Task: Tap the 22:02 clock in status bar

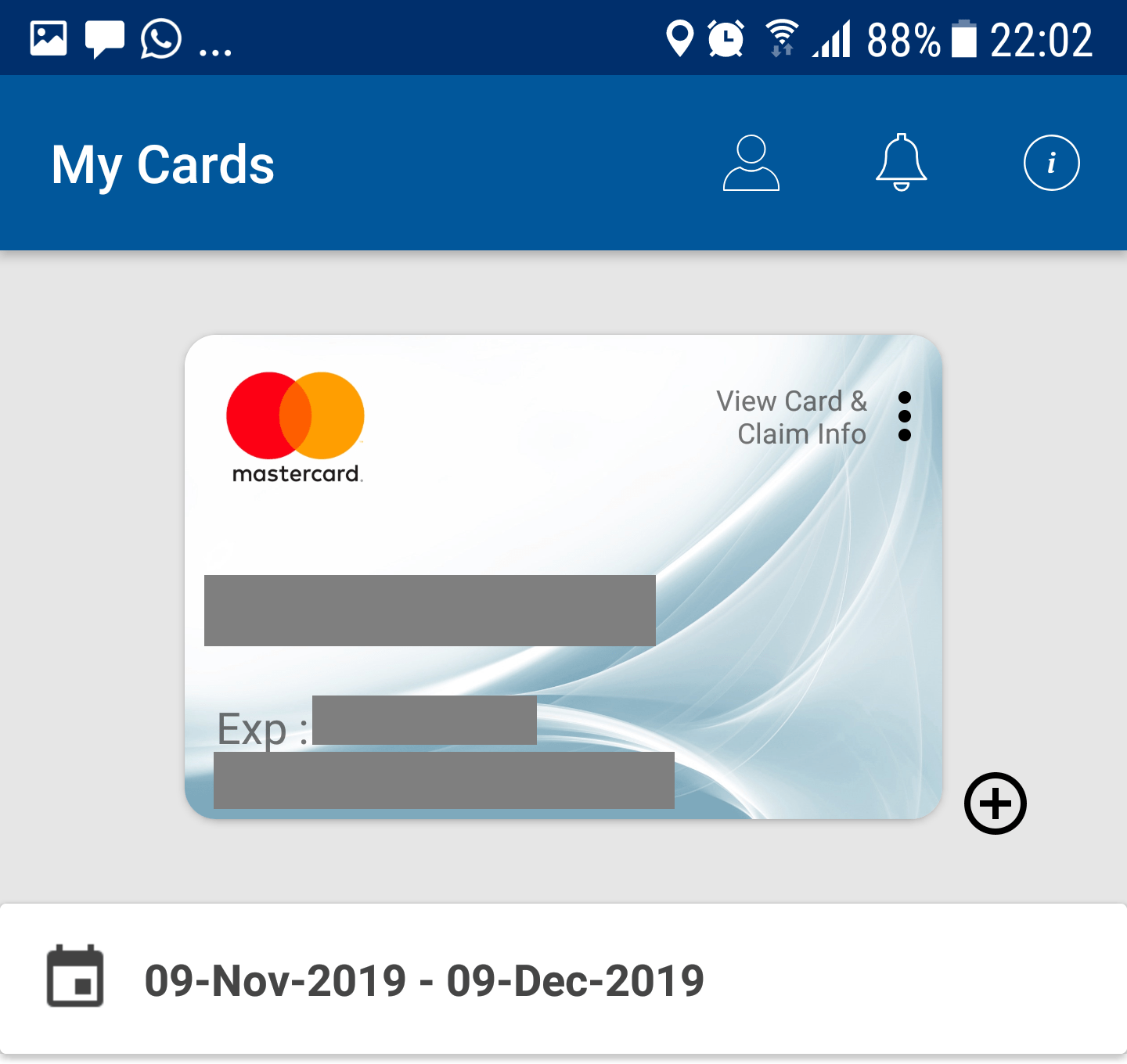Action: click(x=1041, y=39)
